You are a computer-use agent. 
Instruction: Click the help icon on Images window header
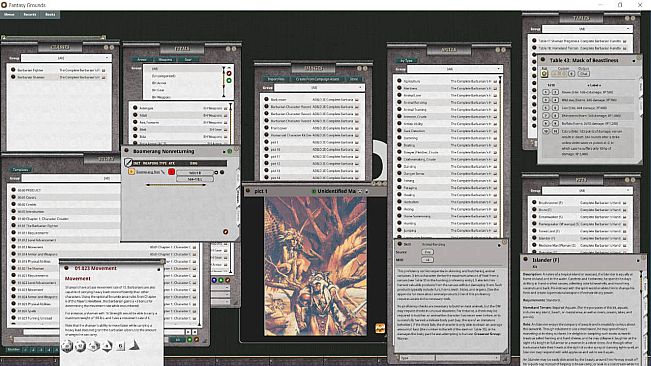coord(359,68)
